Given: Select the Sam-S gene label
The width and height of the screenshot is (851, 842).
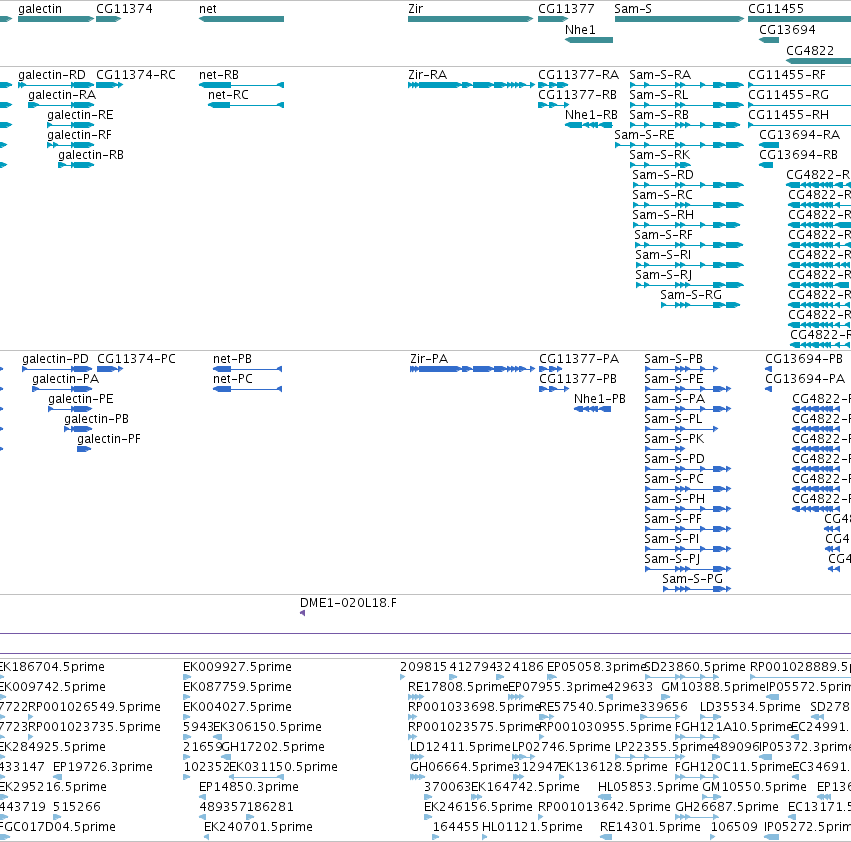Looking at the screenshot, I should pyautogui.click(x=633, y=9).
